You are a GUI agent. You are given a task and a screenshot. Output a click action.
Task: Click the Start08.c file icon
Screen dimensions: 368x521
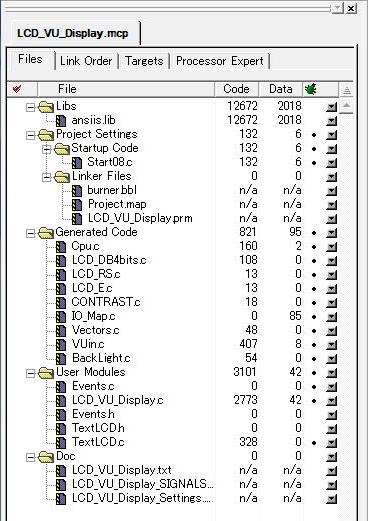(77, 162)
